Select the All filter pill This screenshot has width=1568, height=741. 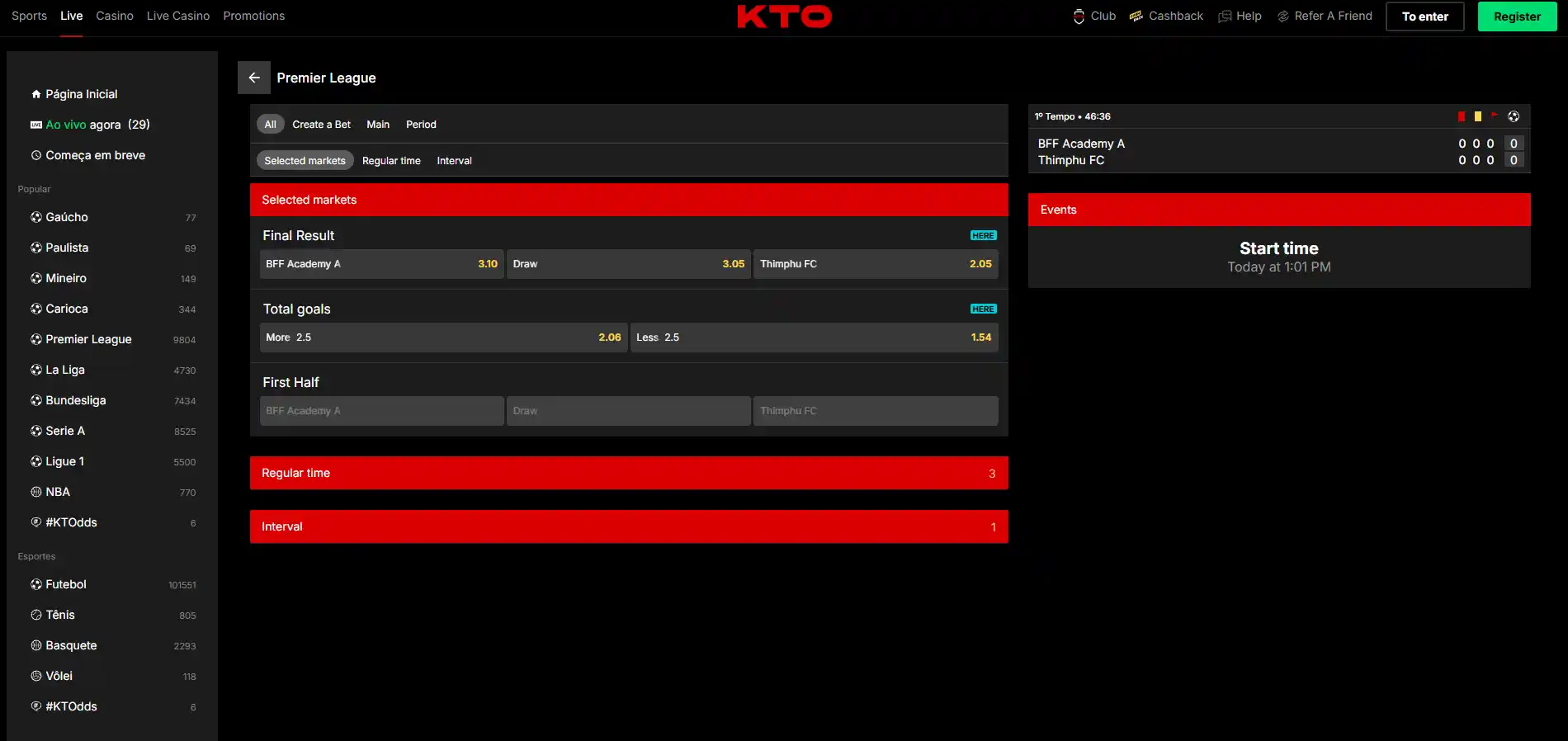[x=271, y=125]
